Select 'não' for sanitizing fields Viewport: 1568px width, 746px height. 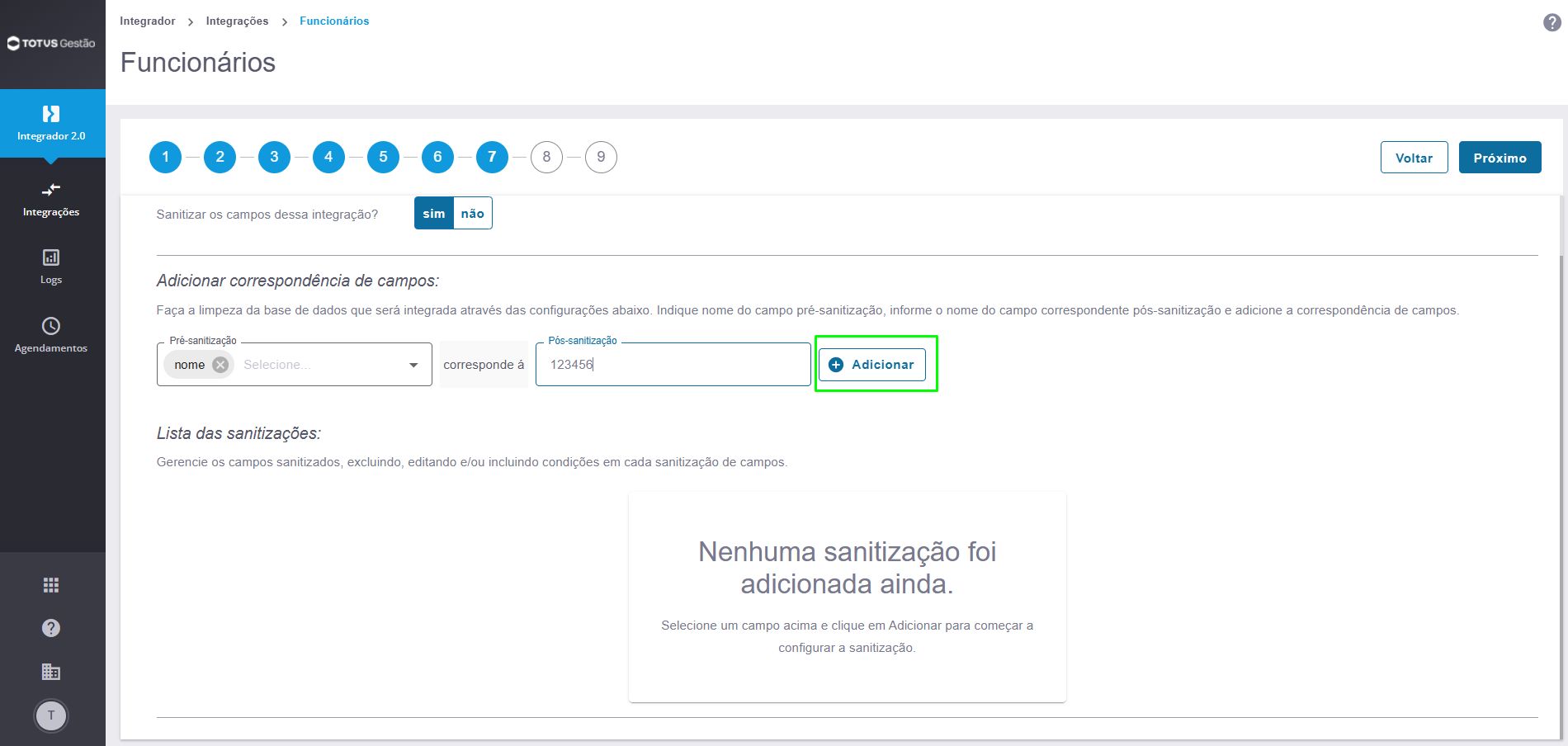pyautogui.click(x=473, y=213)
